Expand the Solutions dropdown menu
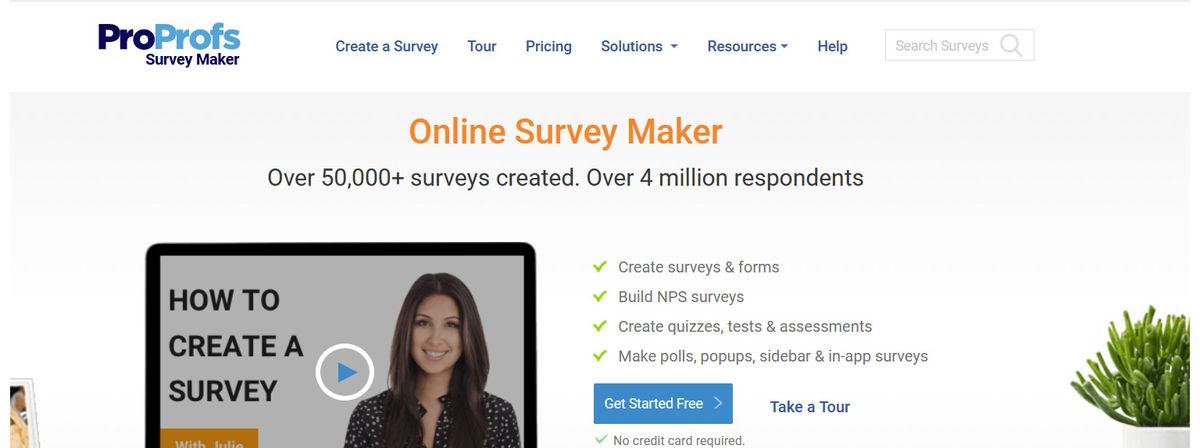 [639, 46]
